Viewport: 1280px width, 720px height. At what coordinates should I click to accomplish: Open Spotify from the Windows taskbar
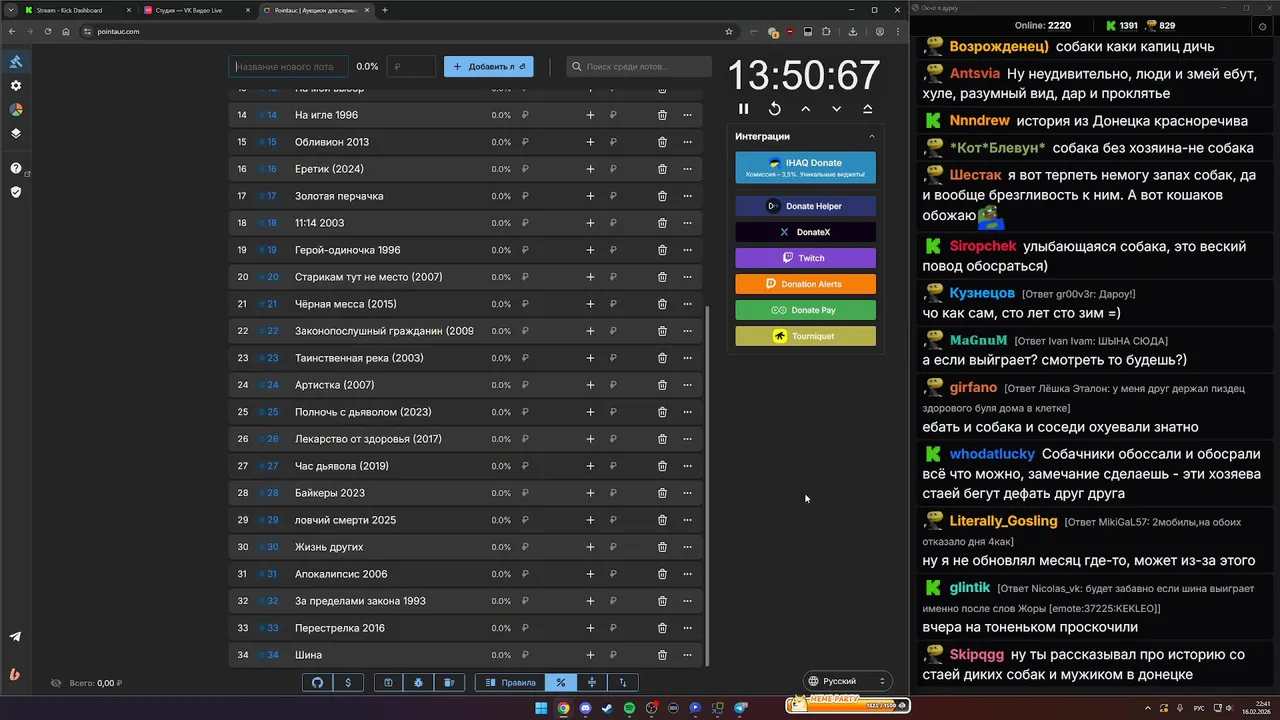(629, 708)
